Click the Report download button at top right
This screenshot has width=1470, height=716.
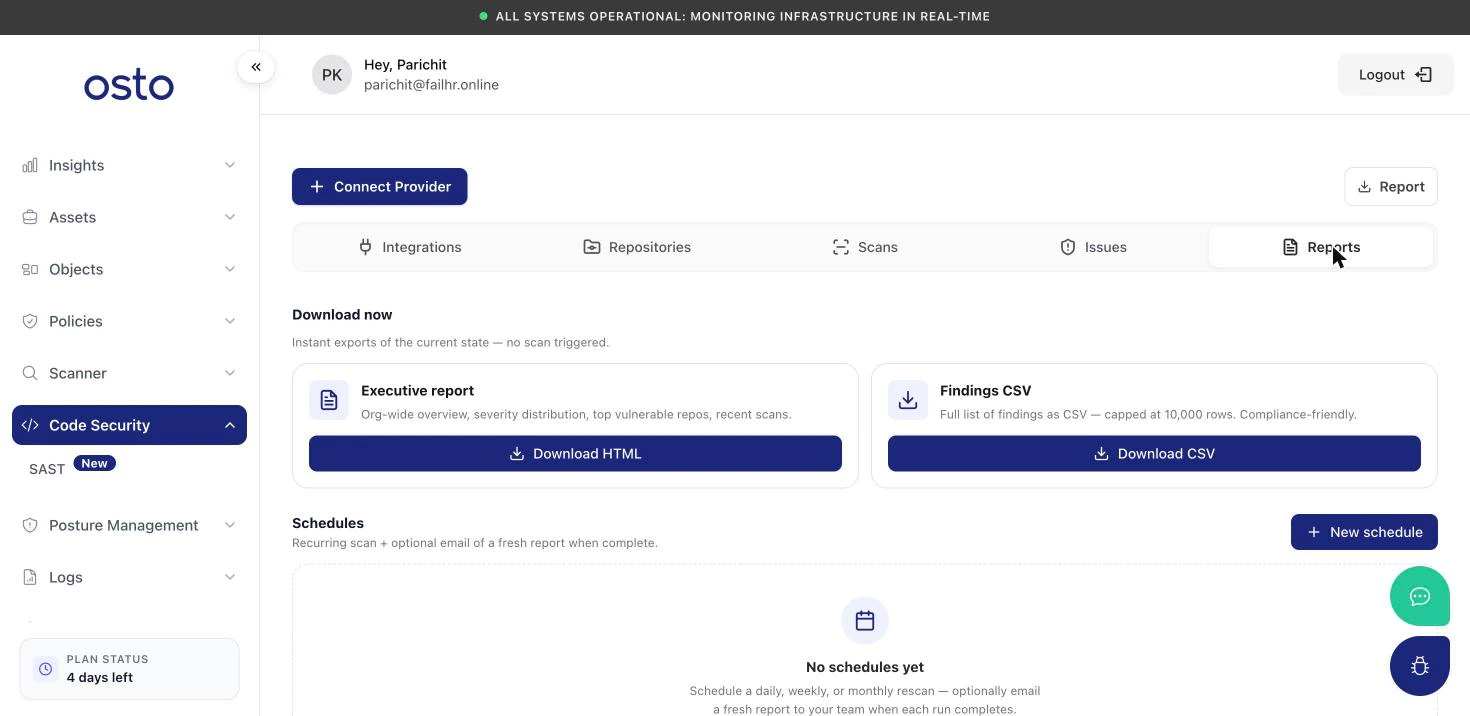pos(1391,187)
